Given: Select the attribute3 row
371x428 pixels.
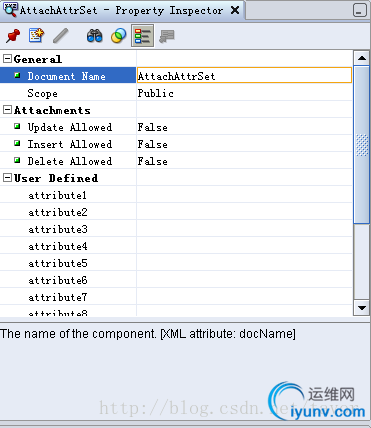Looking at the screenshot, I should [176, 229].
